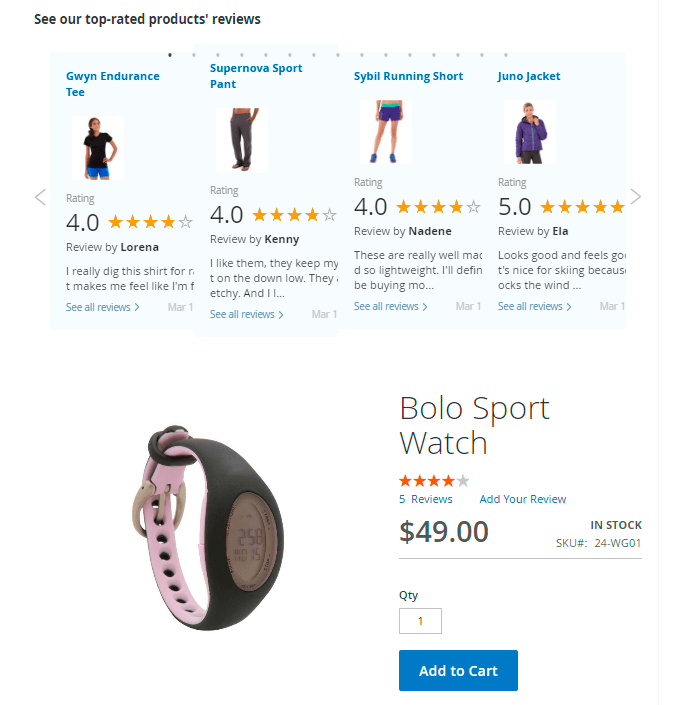Open the Gwyn Endurance Tee product link
Viewport: 685px width, 705px height.
click(x=113, y=84)
